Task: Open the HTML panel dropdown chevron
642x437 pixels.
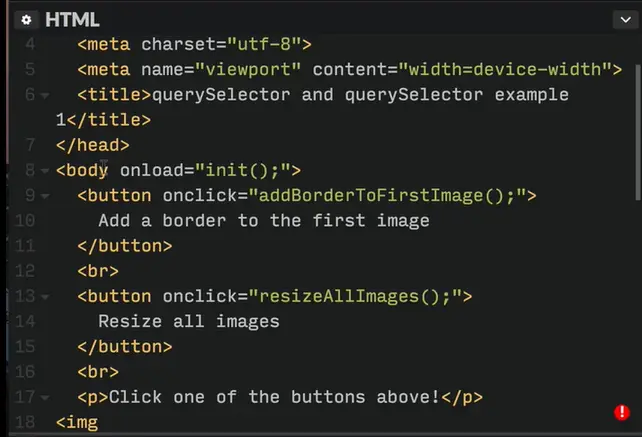Action: 625,20
